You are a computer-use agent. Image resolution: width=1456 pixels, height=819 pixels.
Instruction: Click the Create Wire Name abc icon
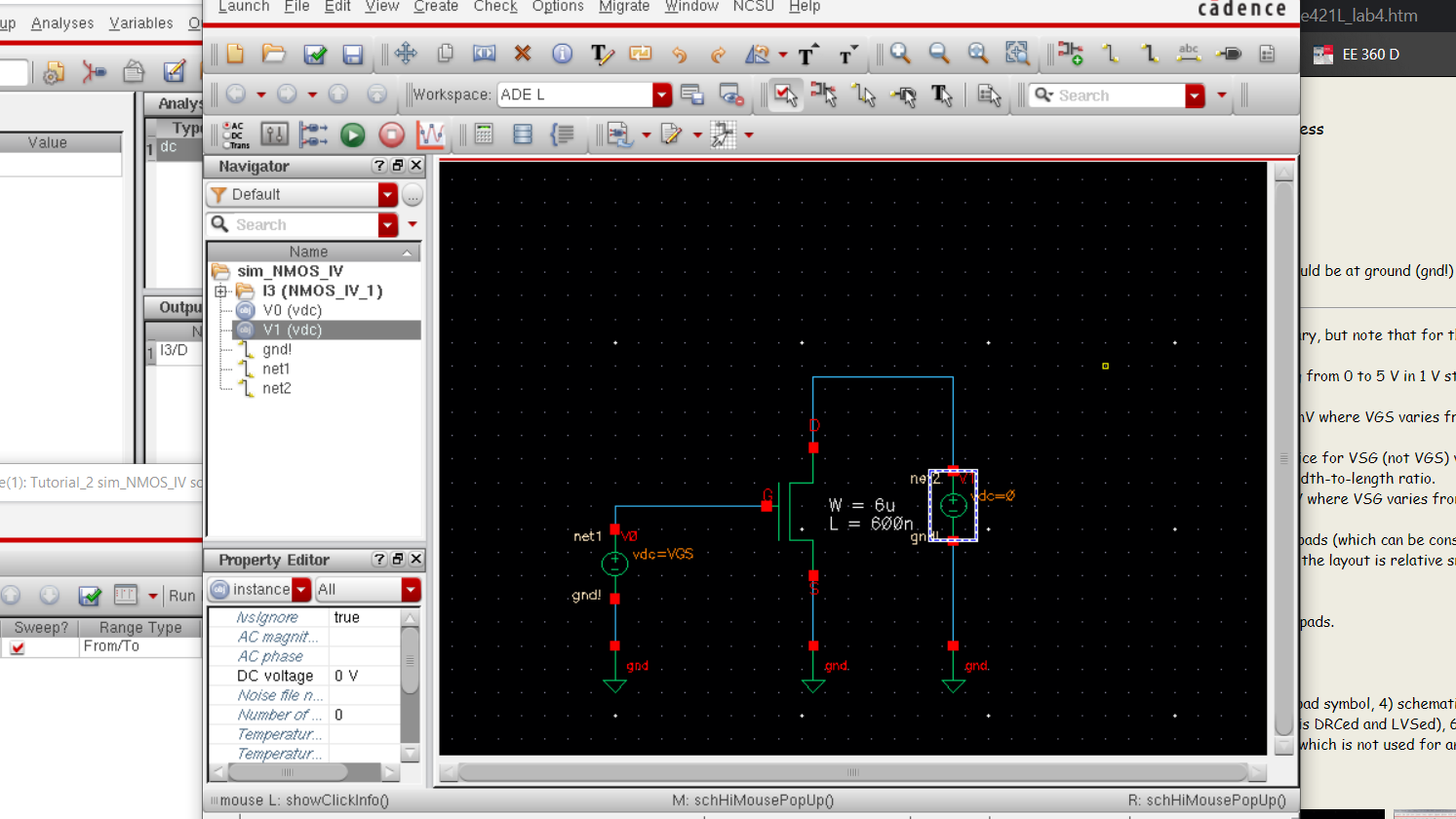(x=1189, y=54)
